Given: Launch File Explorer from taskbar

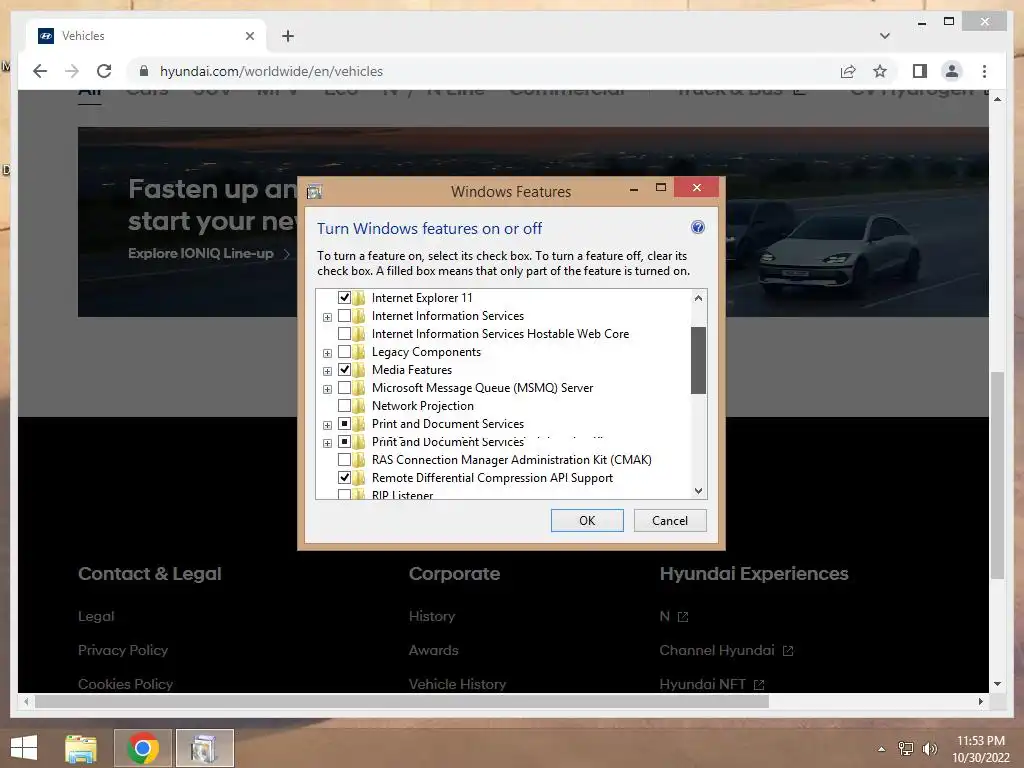Looking at the screenshot, I should coord(81,748).
